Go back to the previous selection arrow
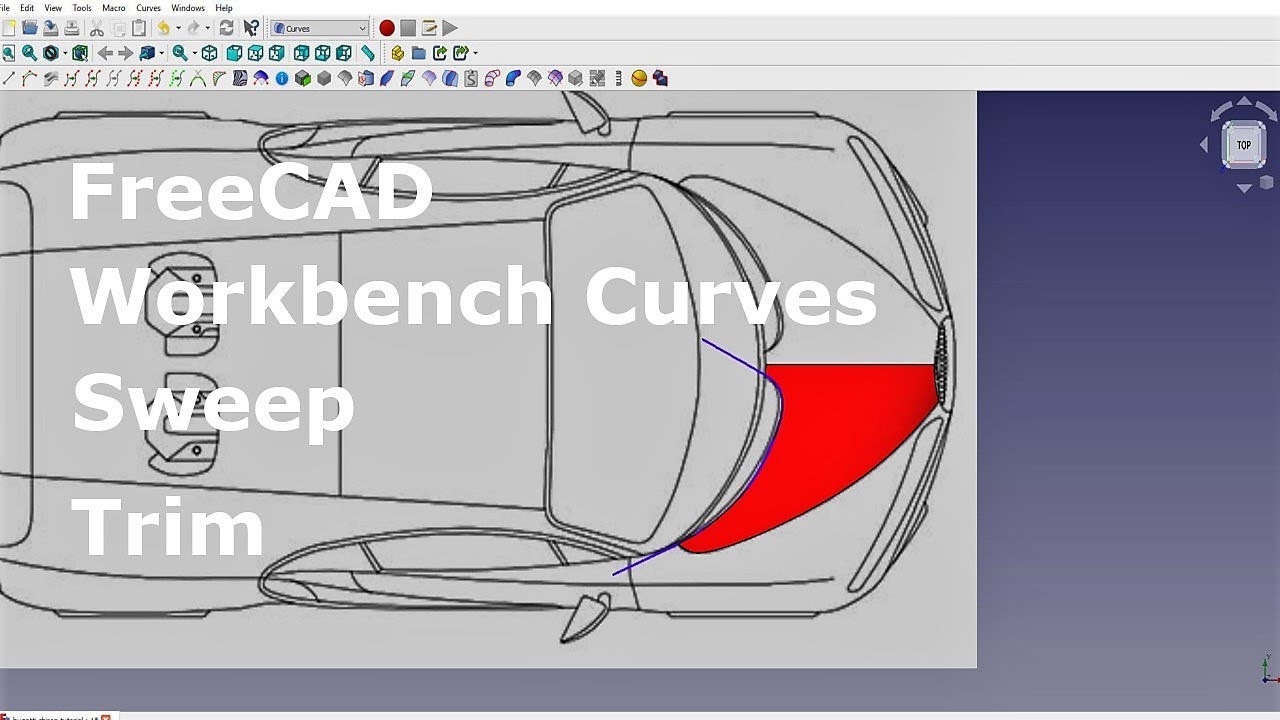The height and width of the screenshot is (720, 1280). tap(105, 53)
